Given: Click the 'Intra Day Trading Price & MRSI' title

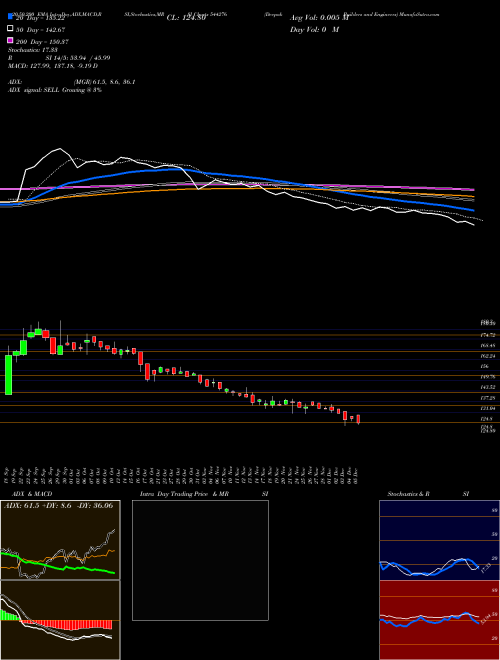Looking at the screenshot, I should pos(204,494).
